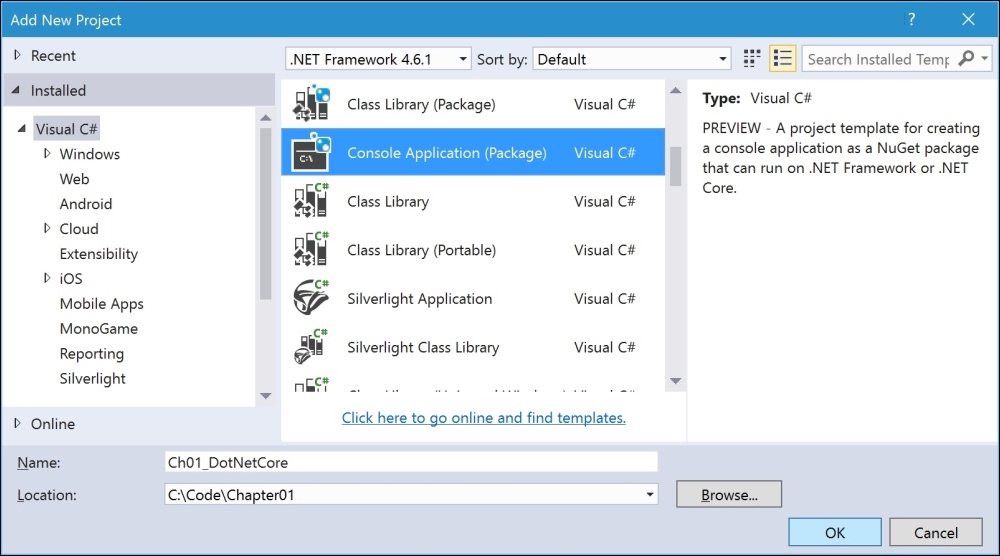Select the Cloud category label
1000x556 pixels.
[79, 228]
